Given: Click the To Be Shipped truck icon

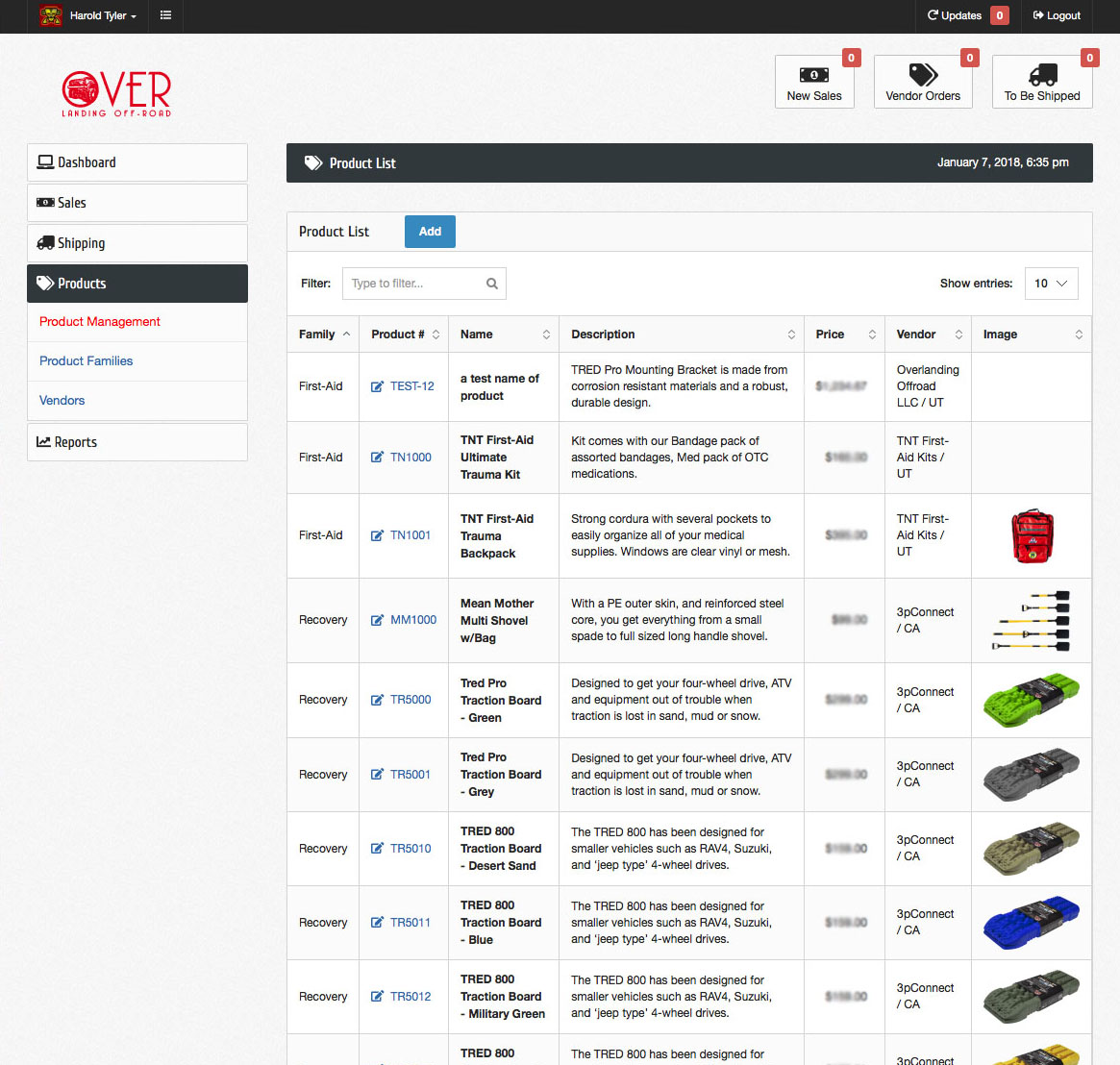Looking at the screenshot, I should pyautogui.click(x=1041, y=74).
